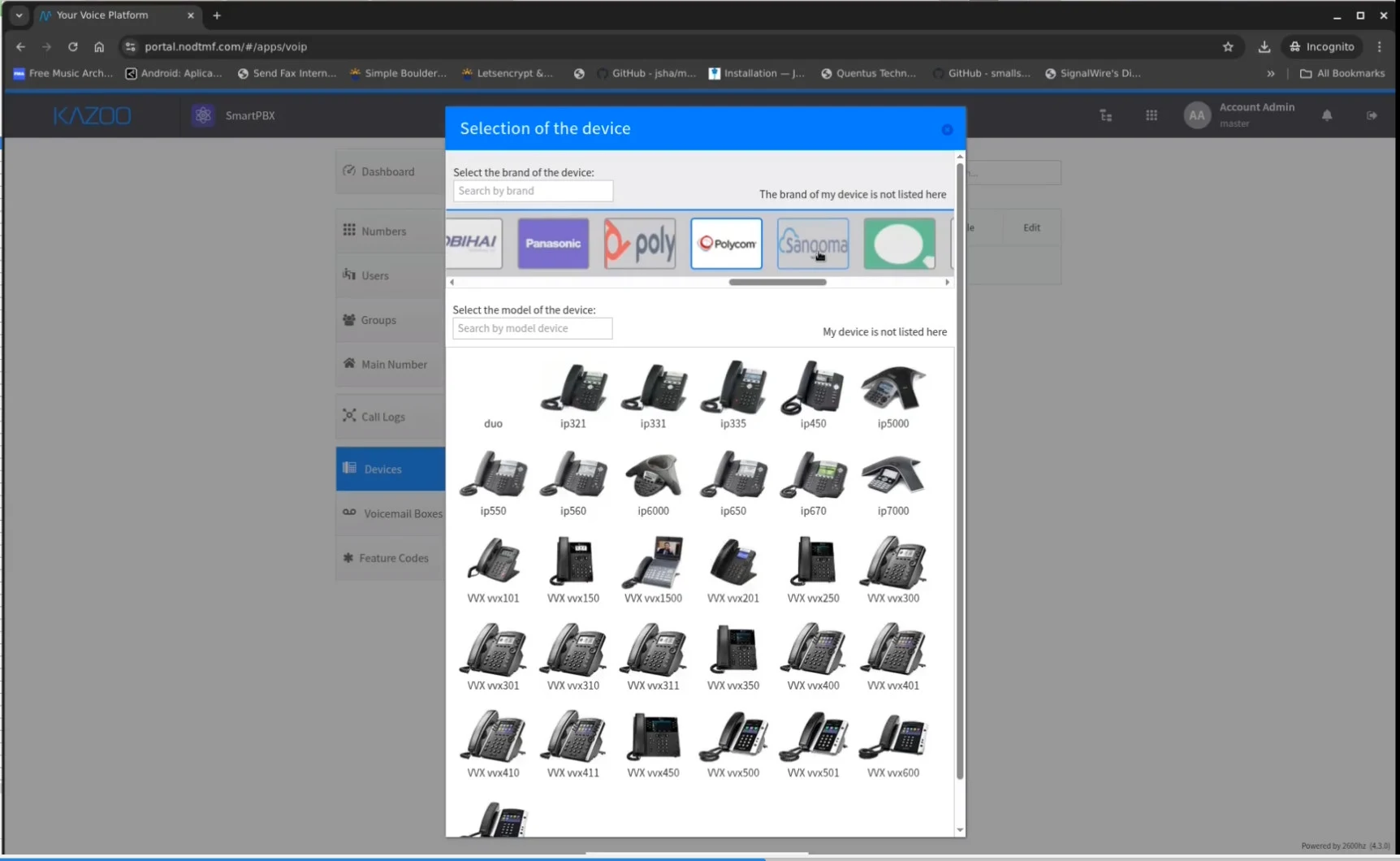Screen dimensions: 1400x861
Task: Choose the ip550 phone model
Action: pos(493,483)
